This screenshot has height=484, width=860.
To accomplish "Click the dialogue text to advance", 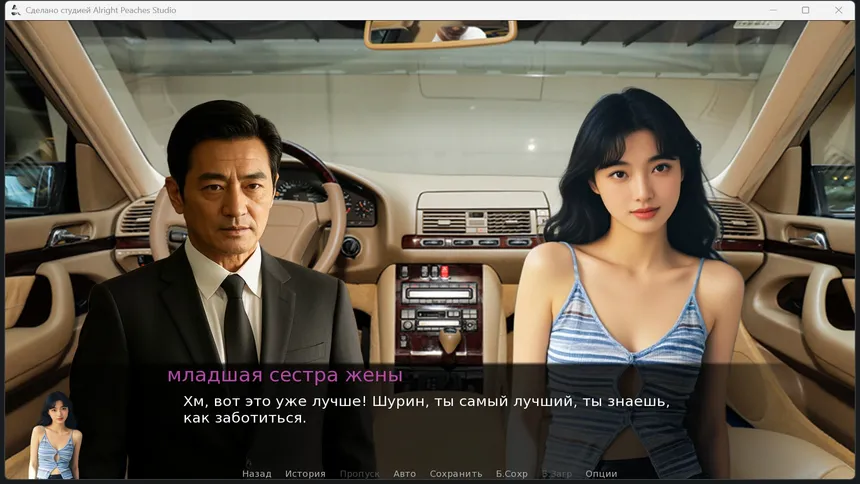I will [426, 409].
